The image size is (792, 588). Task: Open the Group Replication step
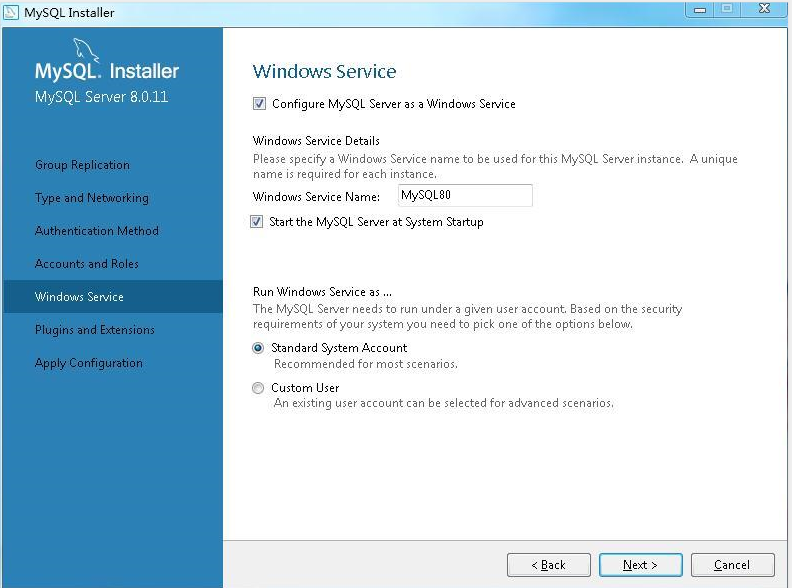pyautogui.click(x=82, y=165)
